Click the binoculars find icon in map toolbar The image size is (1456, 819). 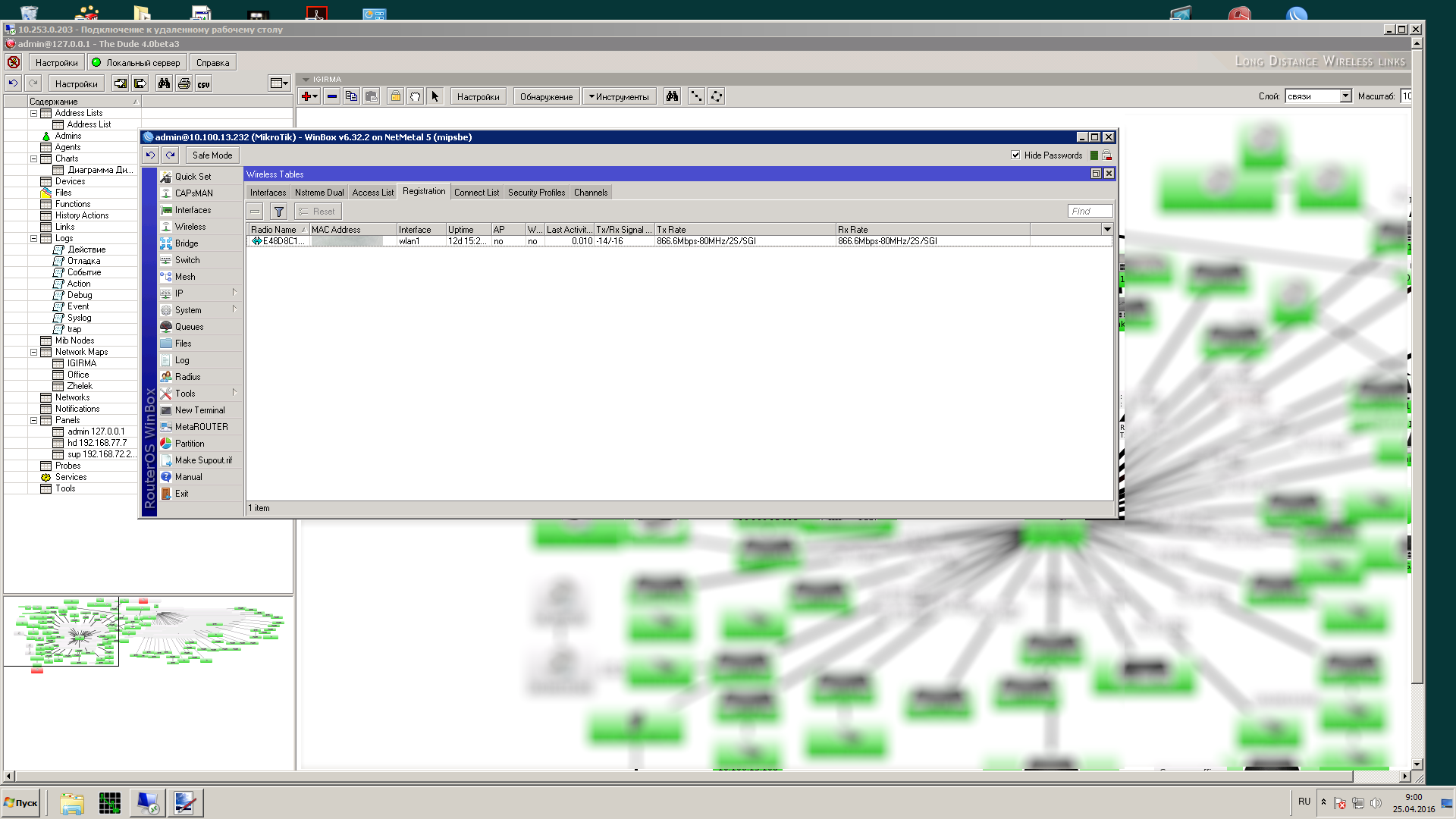pos(672,96)
